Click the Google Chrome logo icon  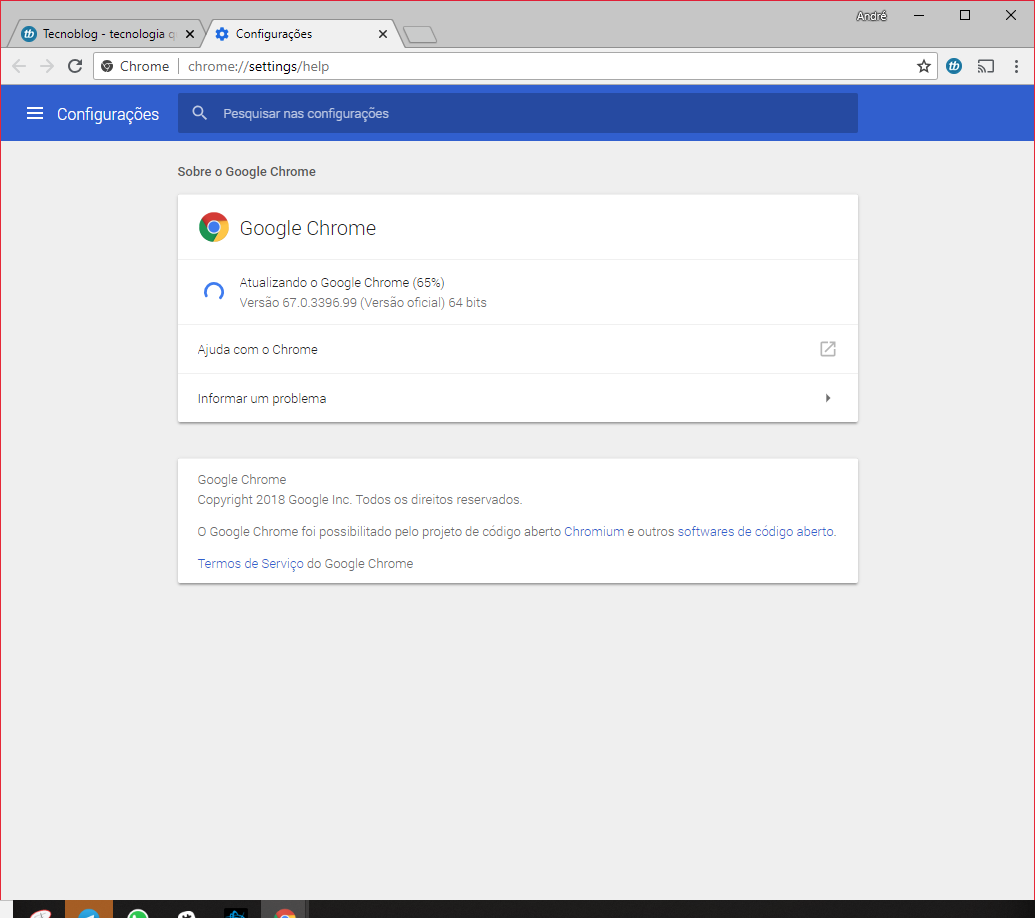tap(212, 227)
